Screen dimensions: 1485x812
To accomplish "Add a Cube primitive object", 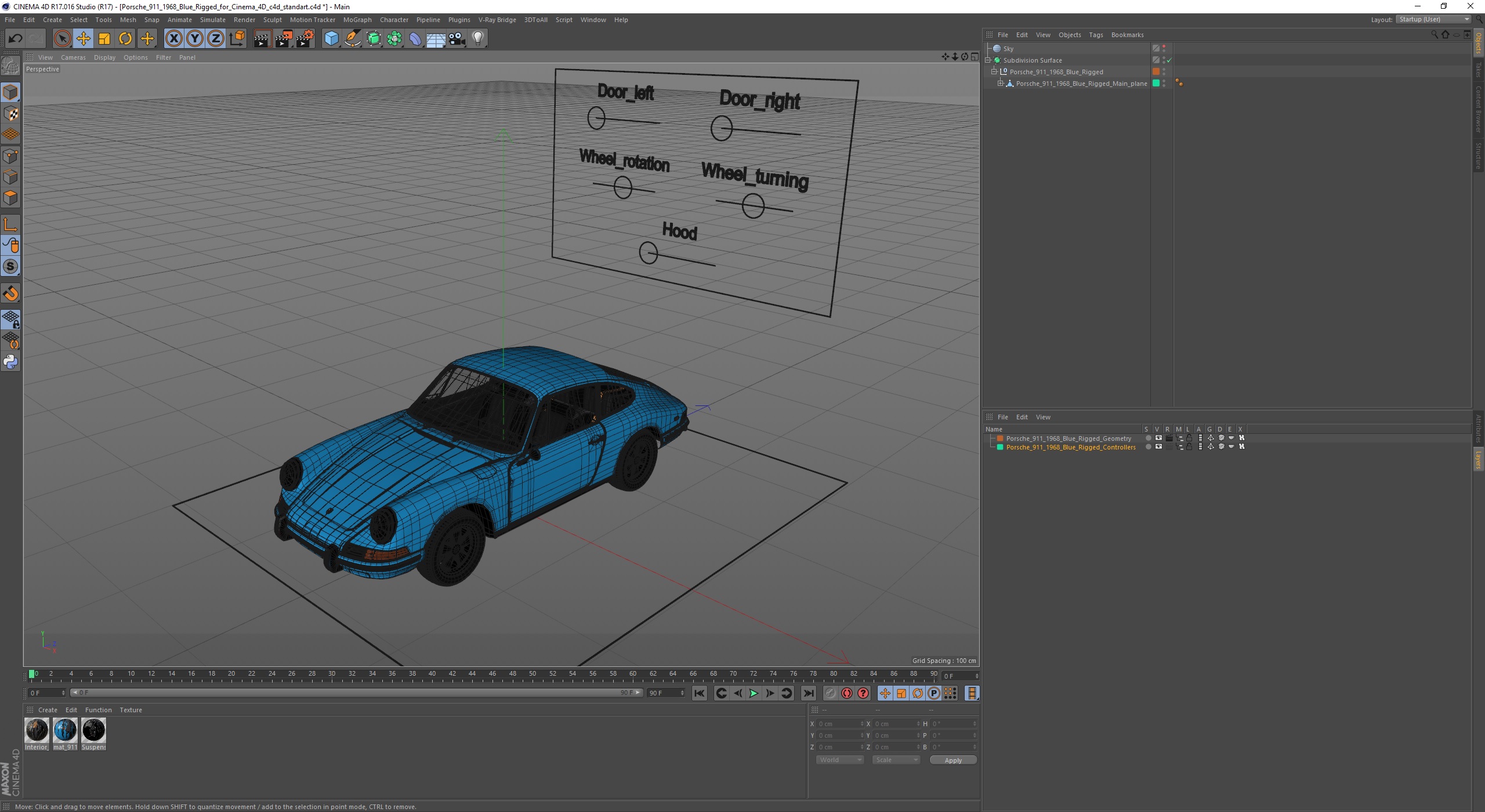I will (331, 38).
